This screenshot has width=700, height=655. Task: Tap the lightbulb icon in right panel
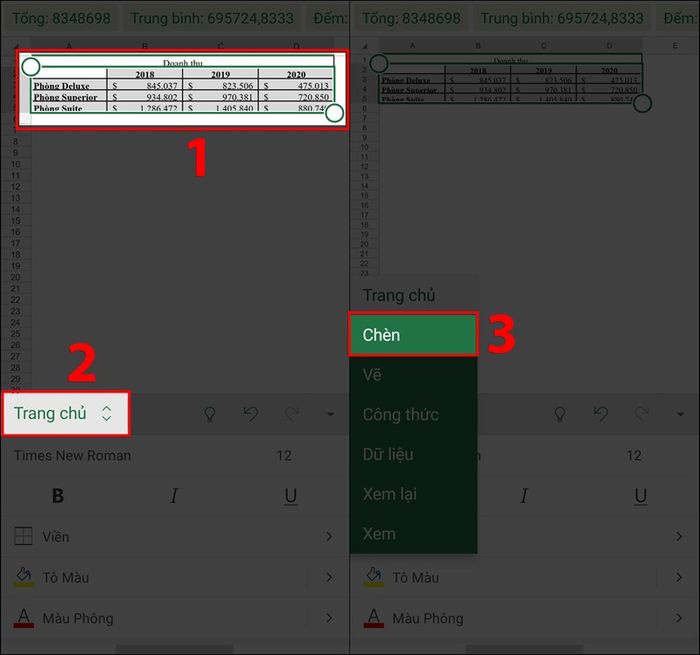[x=560, y=414]
